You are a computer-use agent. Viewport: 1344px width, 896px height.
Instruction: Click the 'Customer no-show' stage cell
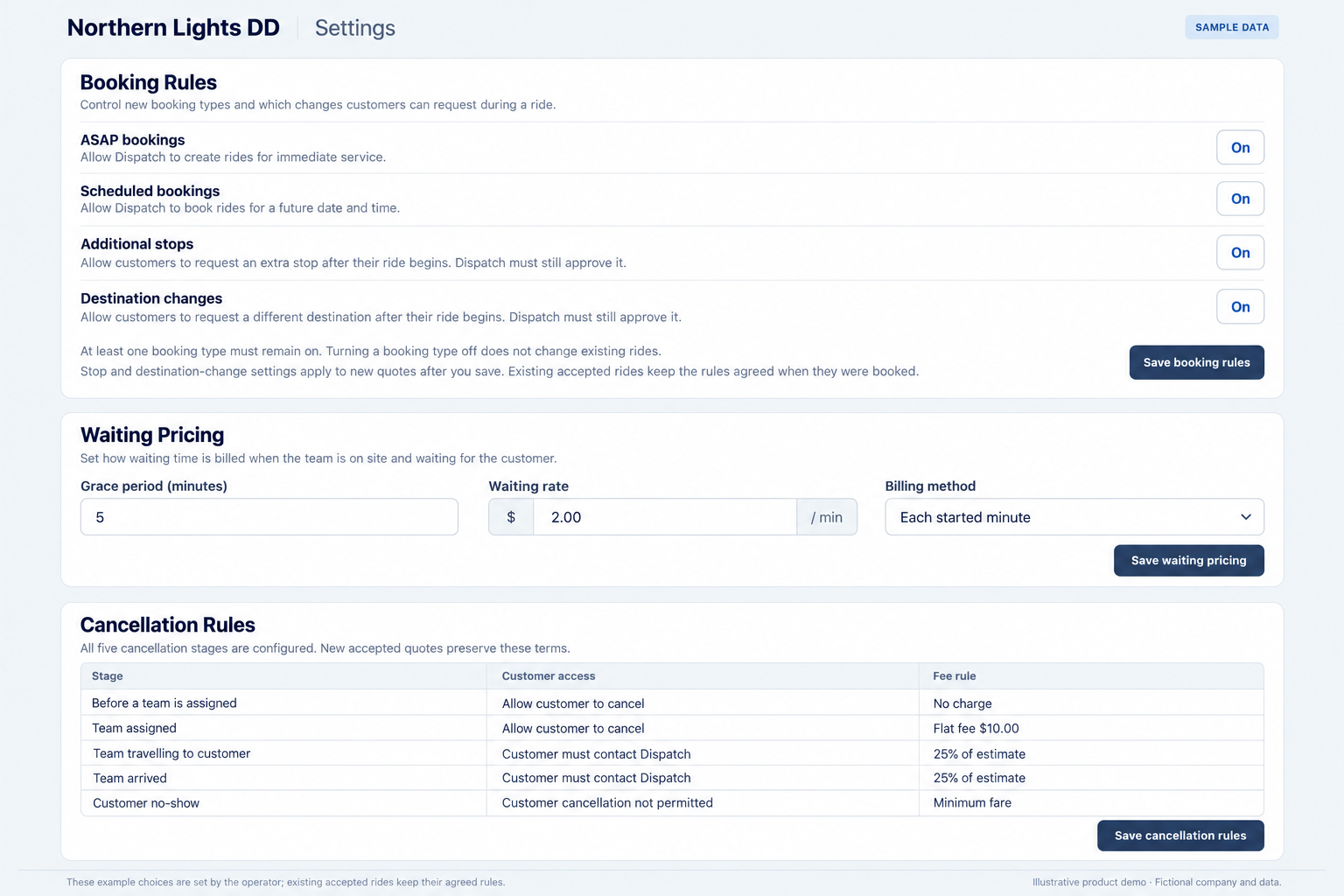coord(146,802)
